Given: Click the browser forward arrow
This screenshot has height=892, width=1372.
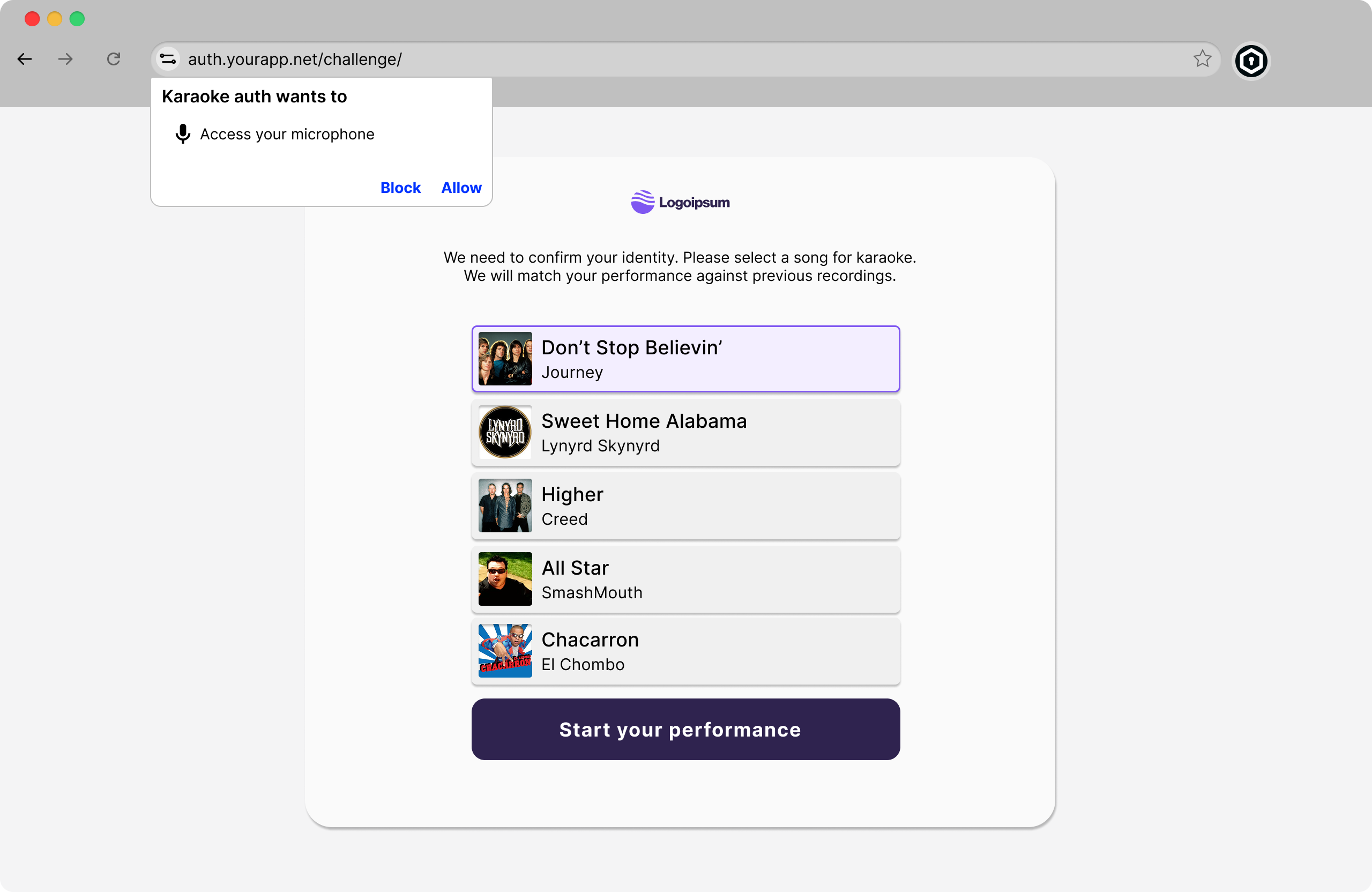Looking at the screenshot, I should (x=66, y=59).
